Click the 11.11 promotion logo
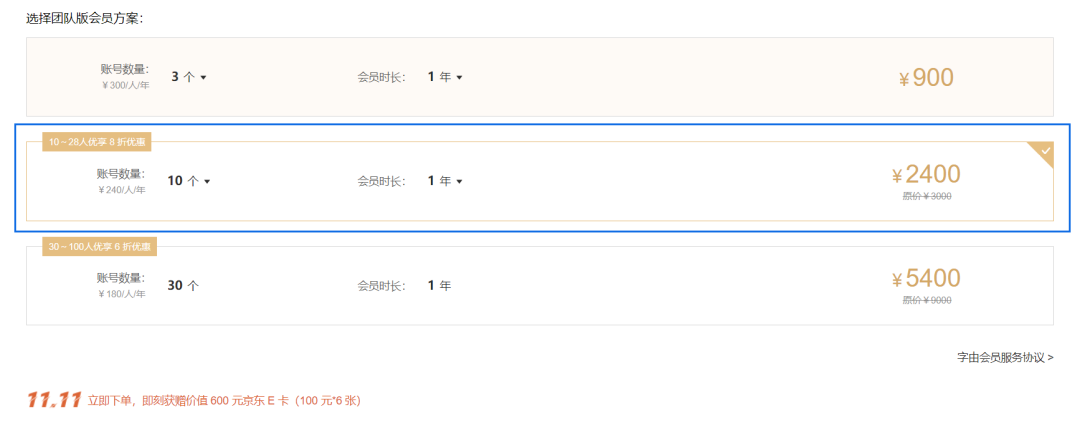 tap(54, 401)
